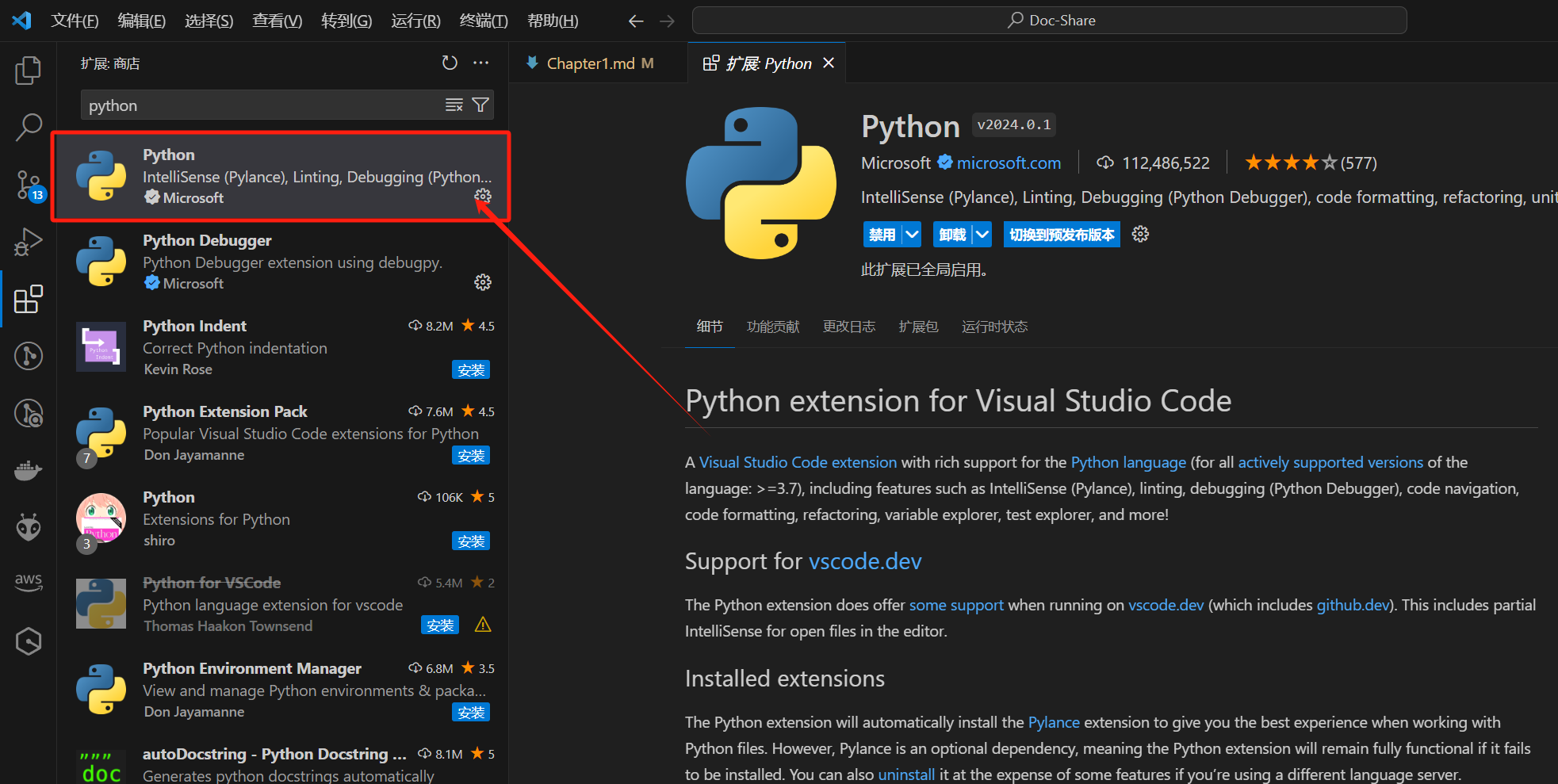Open gear settings next to pre-release button
The image size is (1558, 784).
[1140, 234]
